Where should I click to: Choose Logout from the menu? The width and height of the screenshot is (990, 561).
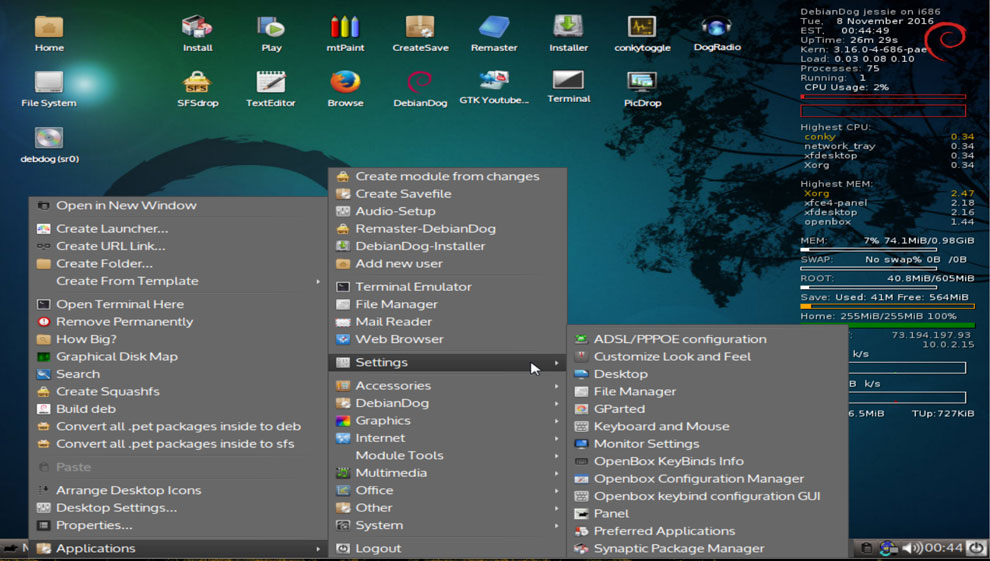pyautogui.click(x=448, y=548)
